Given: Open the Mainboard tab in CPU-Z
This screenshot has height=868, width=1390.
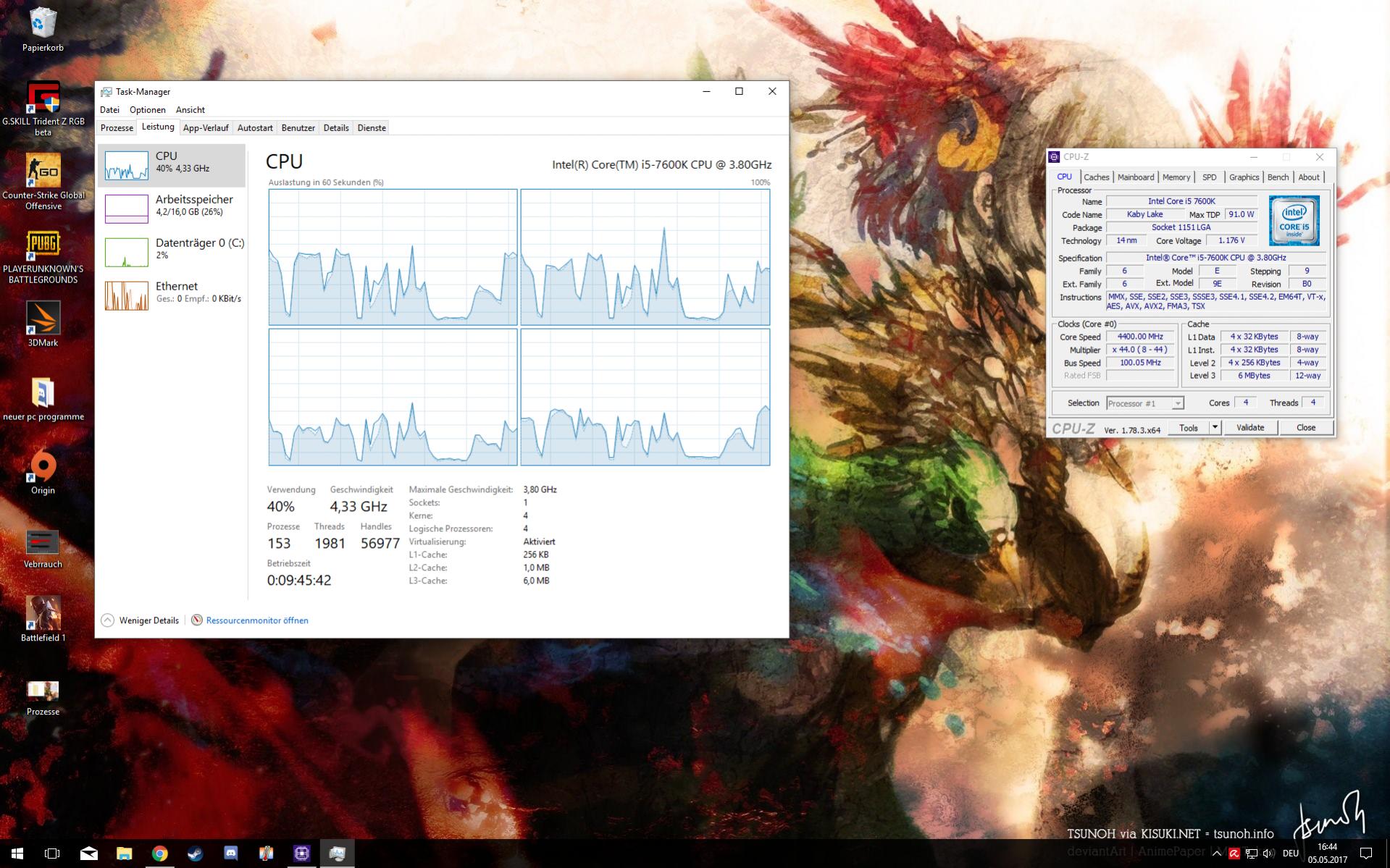Looking at the screenshot, I should pos(1136,177).
